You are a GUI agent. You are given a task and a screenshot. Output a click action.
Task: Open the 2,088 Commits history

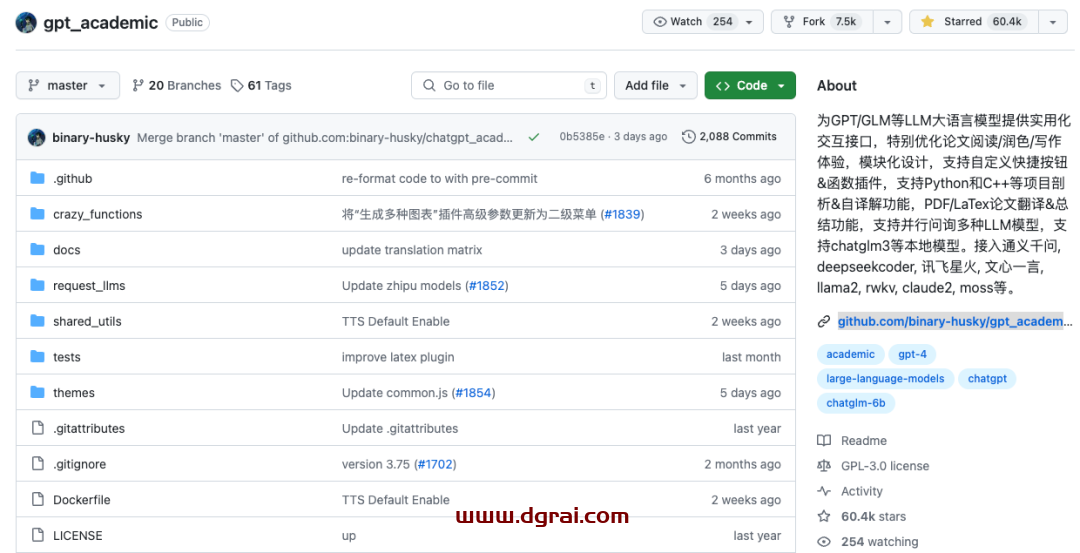[729, 137]
